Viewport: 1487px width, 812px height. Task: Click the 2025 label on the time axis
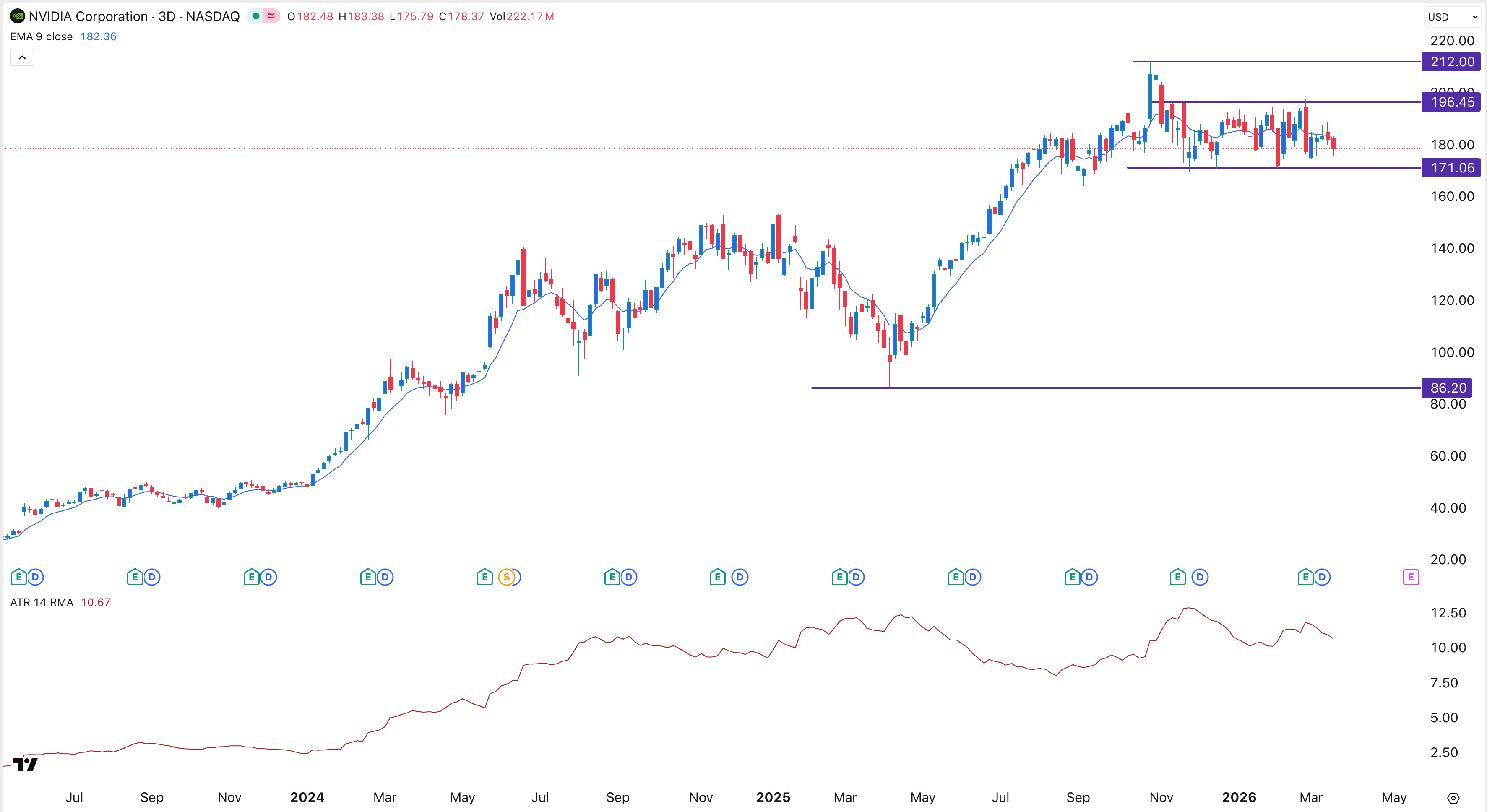point(773,797)
